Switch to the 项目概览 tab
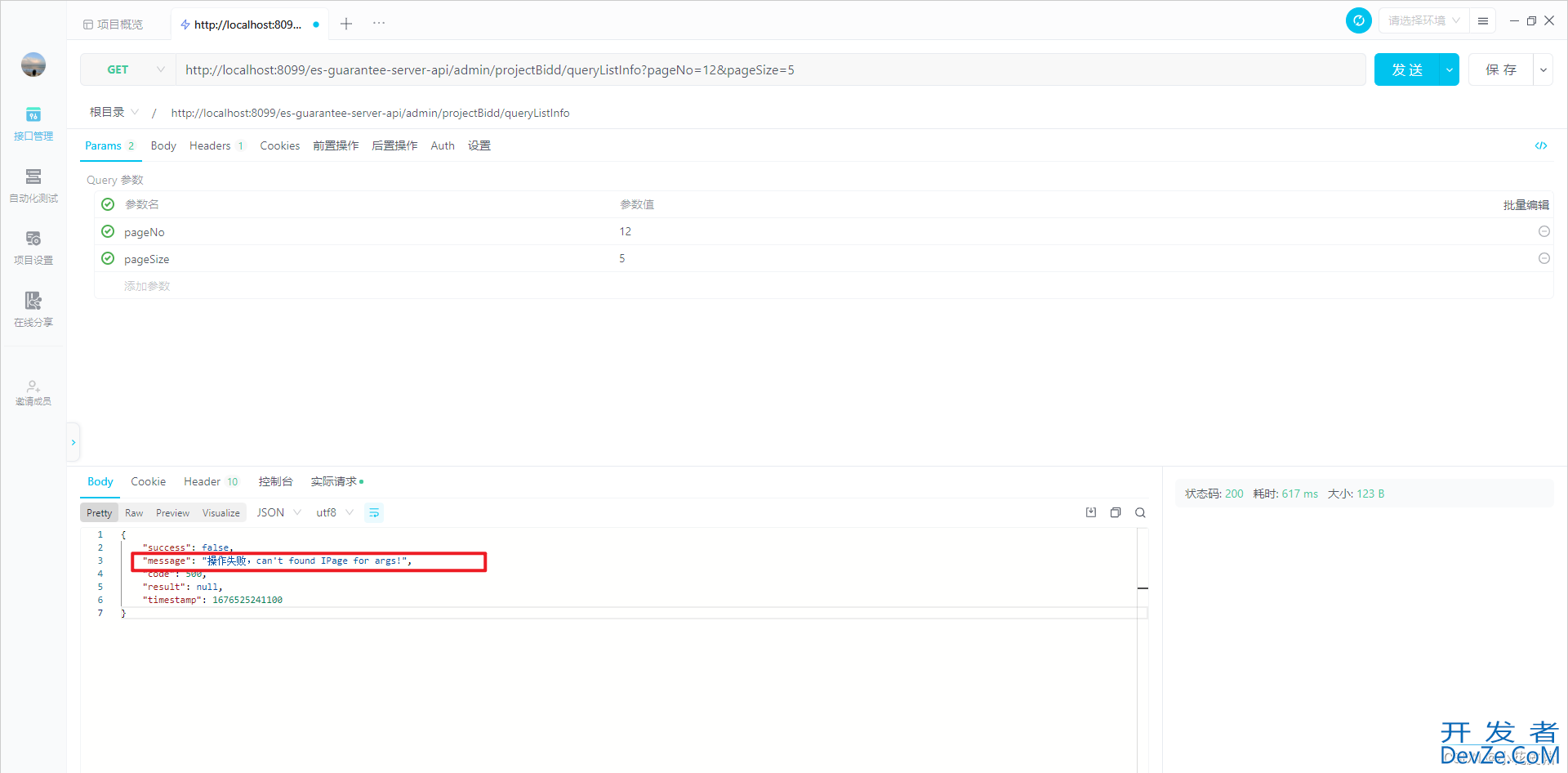The height and width of the screenshot is (773, 1568). click(113, 25)
